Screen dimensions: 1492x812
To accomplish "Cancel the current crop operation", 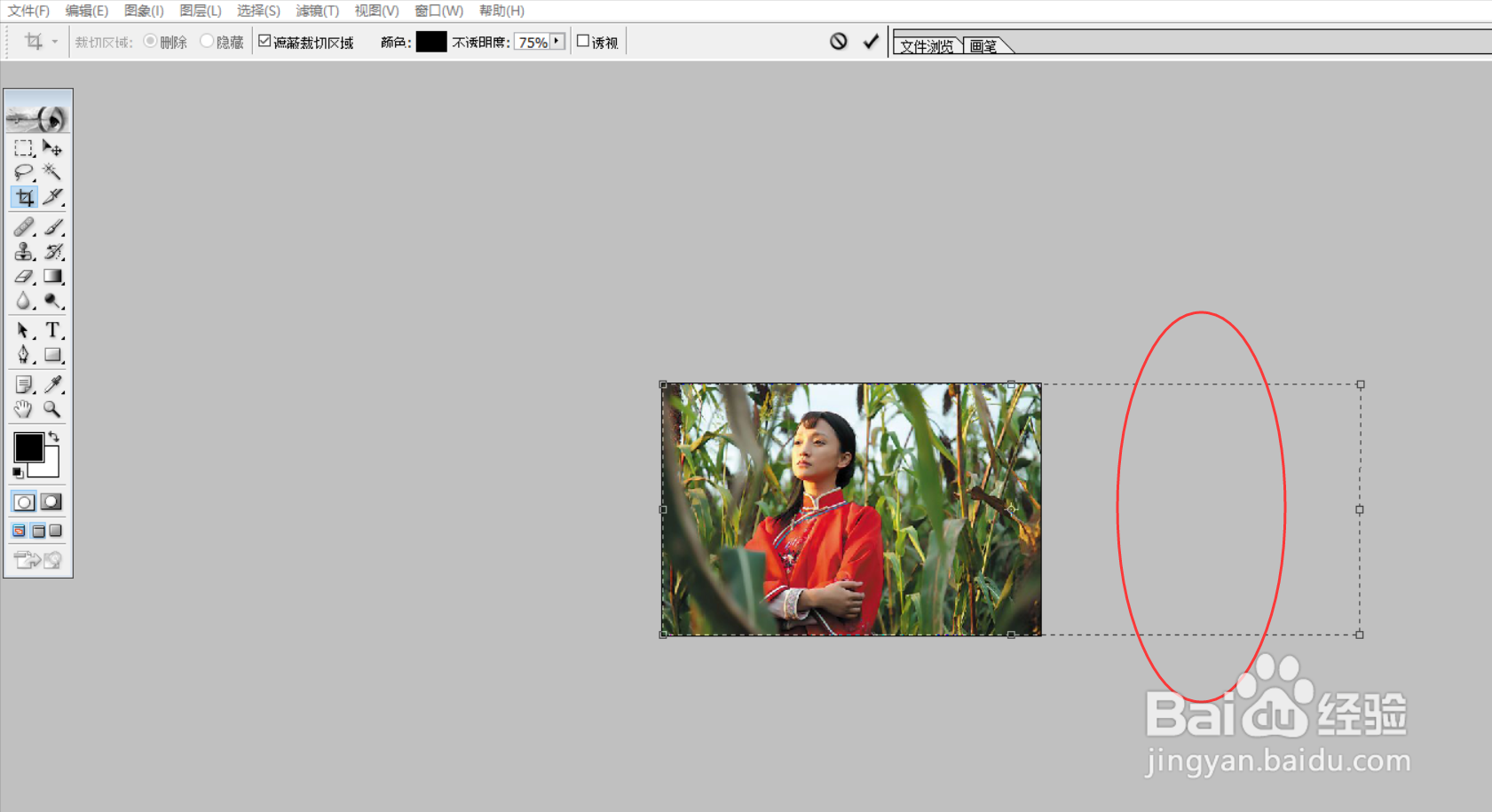I will click(839, 41).
